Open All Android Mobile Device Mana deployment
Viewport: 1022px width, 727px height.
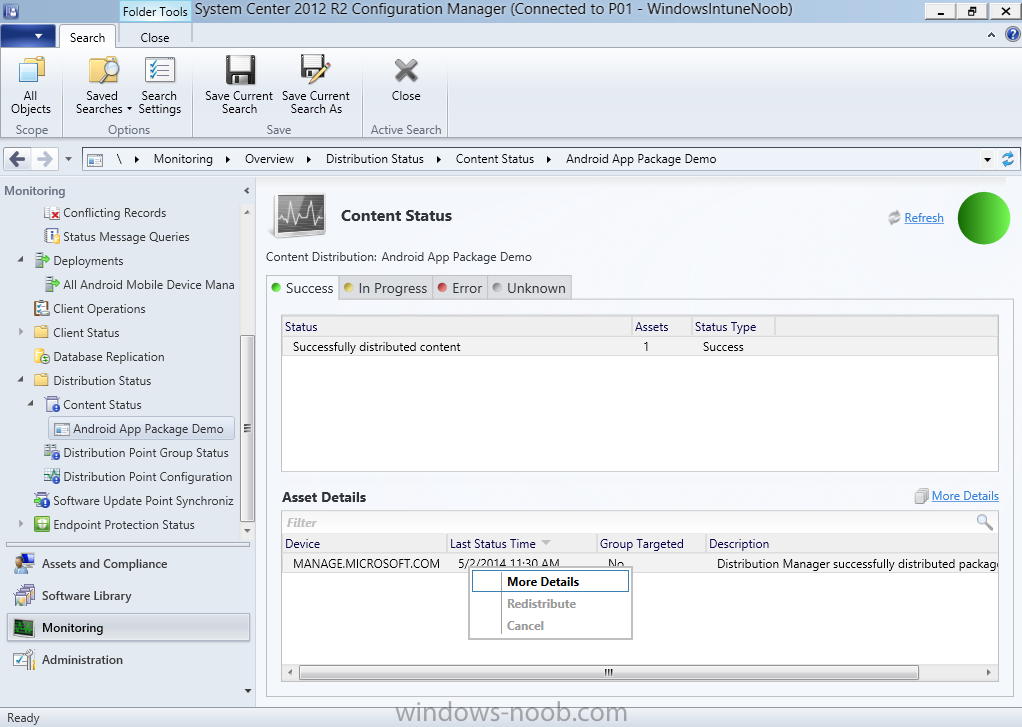148,285
